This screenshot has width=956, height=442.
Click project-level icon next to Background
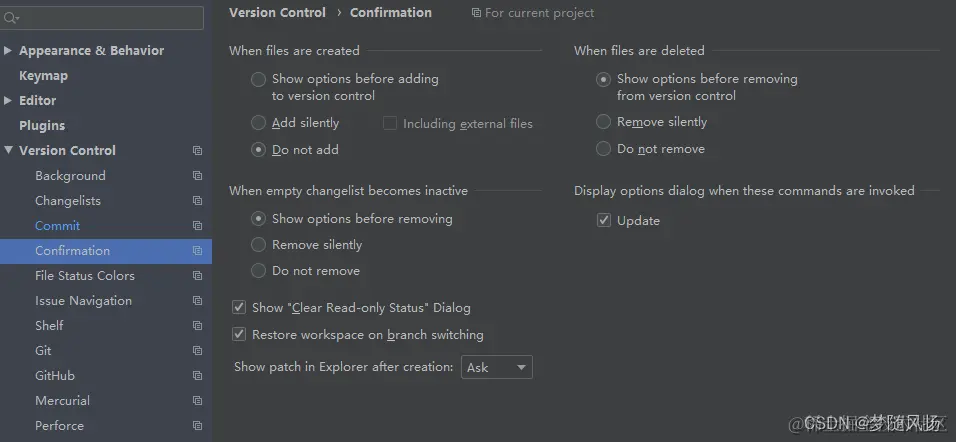pos(197,176)
